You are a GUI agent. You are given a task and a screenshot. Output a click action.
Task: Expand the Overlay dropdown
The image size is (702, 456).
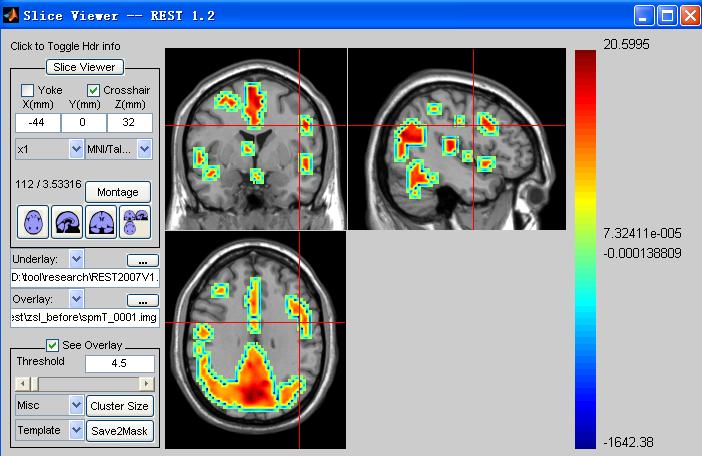click(77, 298)
